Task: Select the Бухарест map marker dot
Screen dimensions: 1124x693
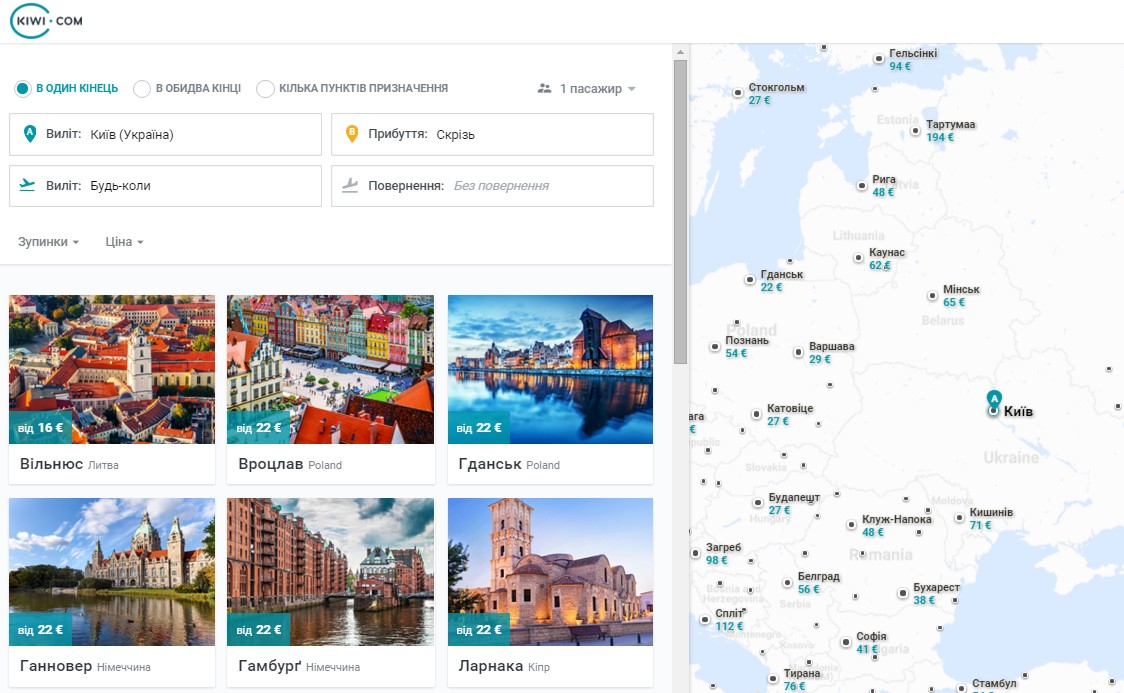Action: (902, 593)
